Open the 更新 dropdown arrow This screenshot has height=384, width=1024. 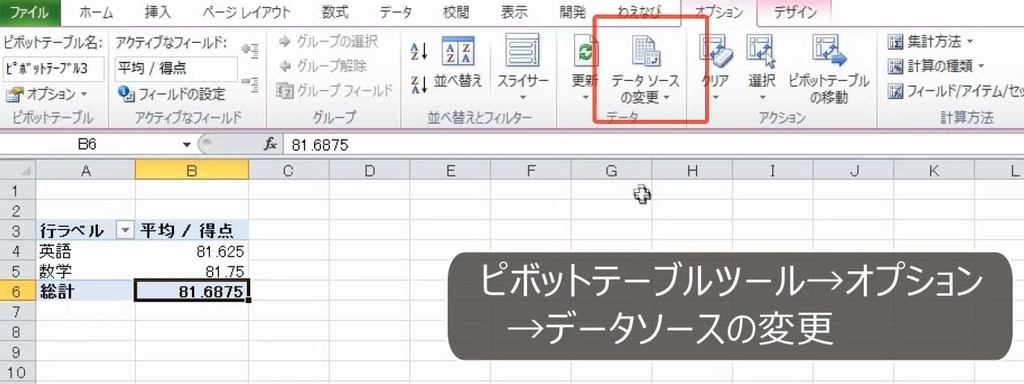click(x=586, y=98)
